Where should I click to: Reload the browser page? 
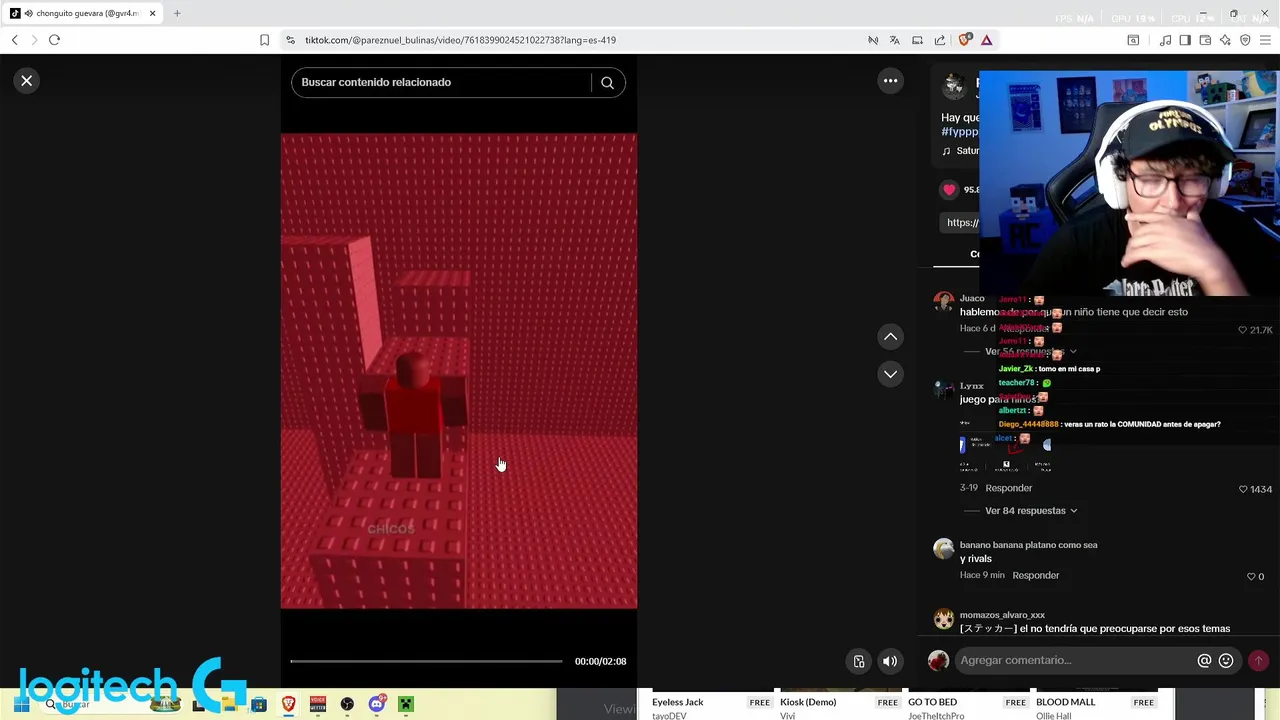54,40
